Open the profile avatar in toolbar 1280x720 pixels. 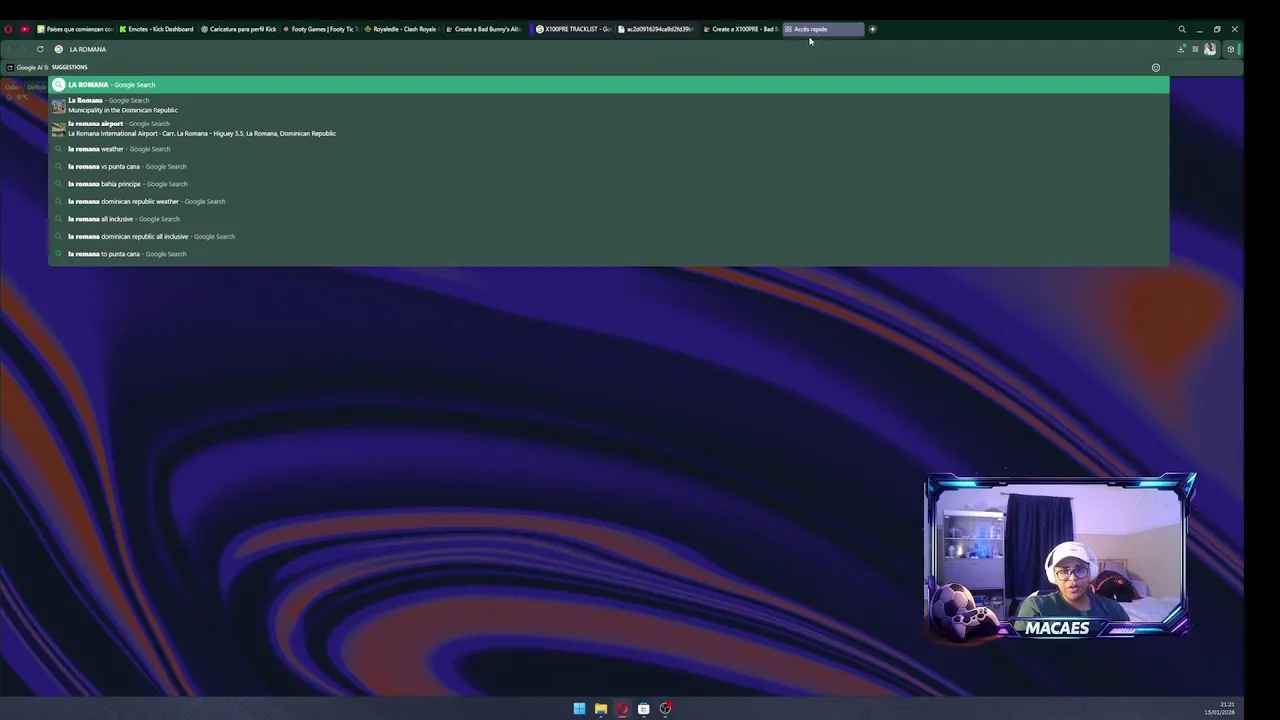tap(1210, 49)
